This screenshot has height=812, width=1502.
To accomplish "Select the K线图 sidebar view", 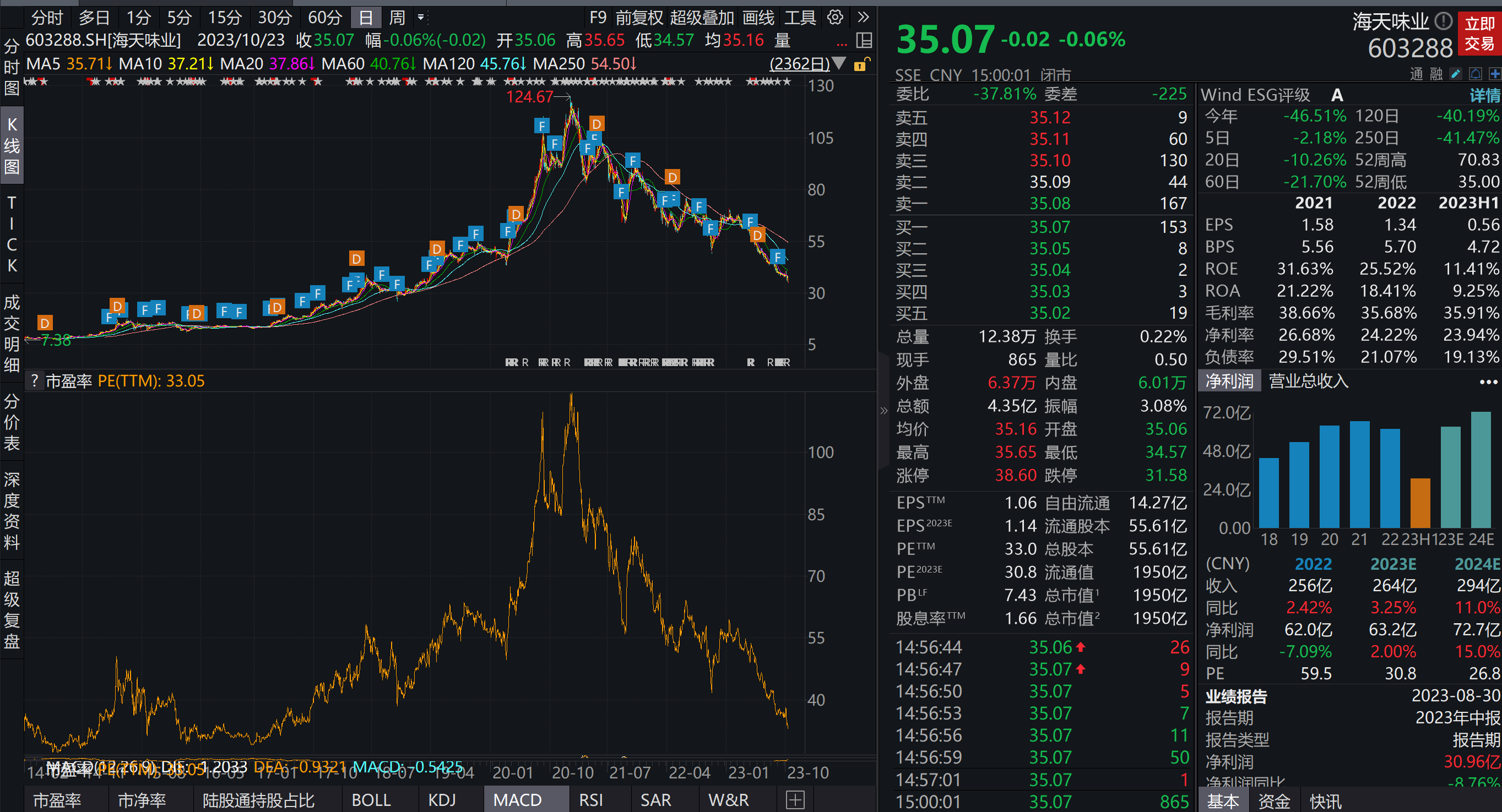I will 12,145.
